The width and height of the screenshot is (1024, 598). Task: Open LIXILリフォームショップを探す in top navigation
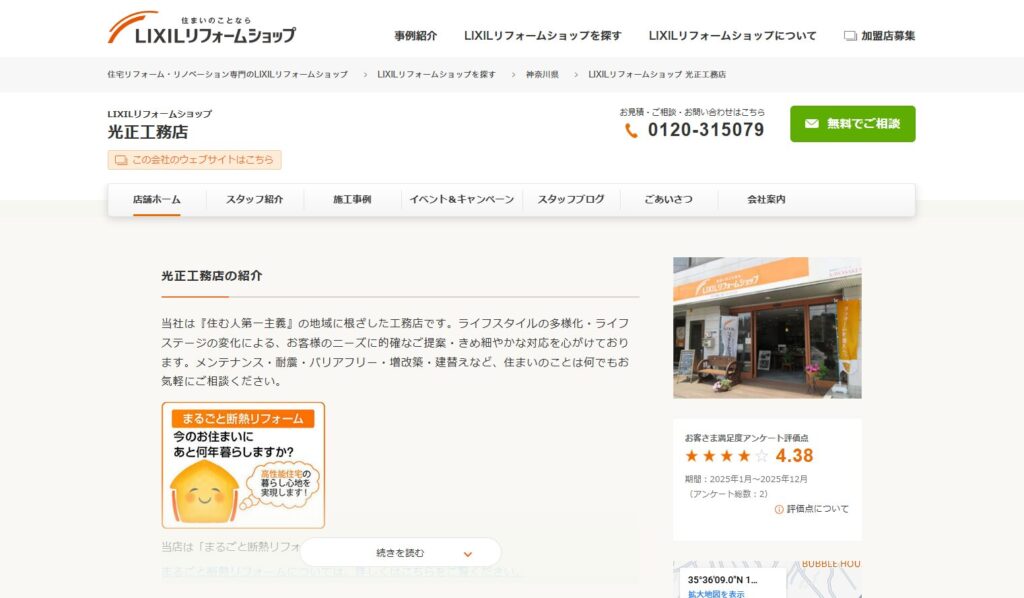(x=542, y=36)
